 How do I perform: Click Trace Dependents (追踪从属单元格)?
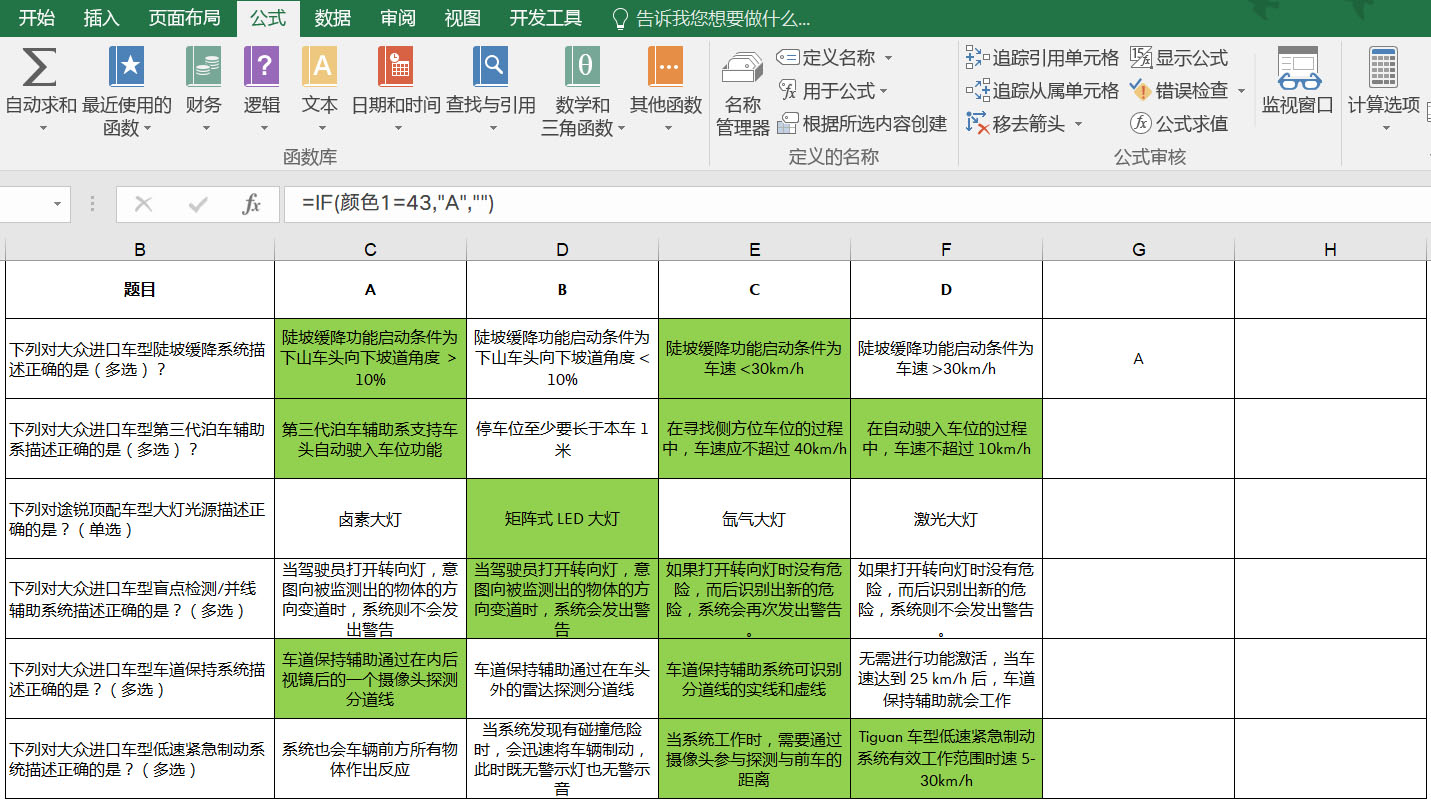click(x=1055, y=91)
